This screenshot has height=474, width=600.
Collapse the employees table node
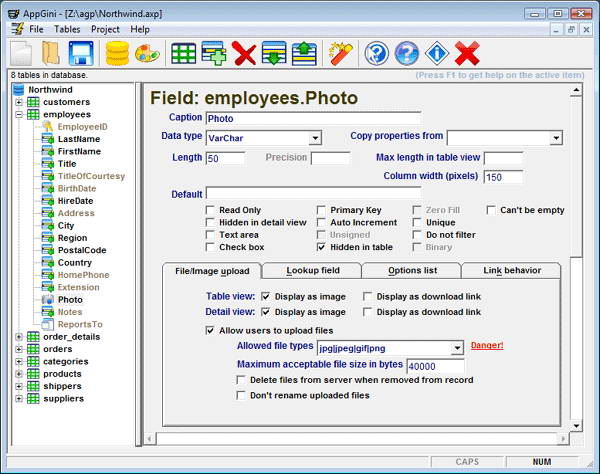[19, 114]
